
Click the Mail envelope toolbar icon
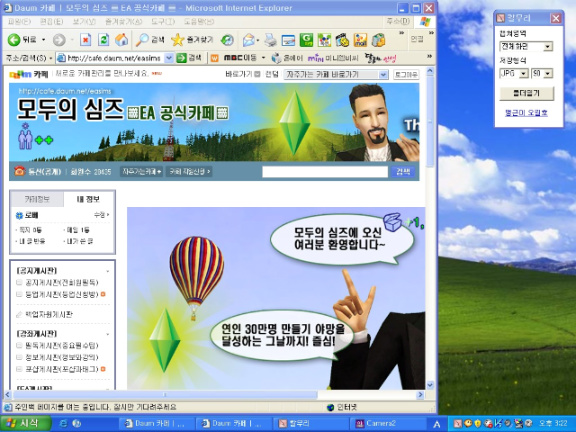[x=249, y=40]
